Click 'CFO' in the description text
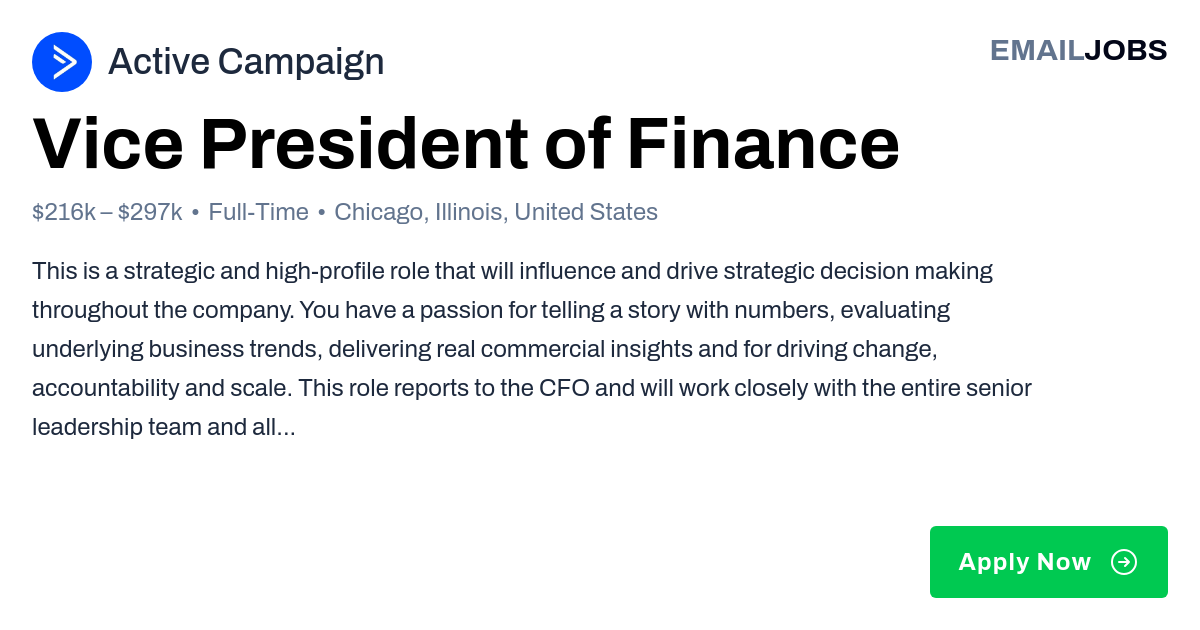 (x=566, y=388)
